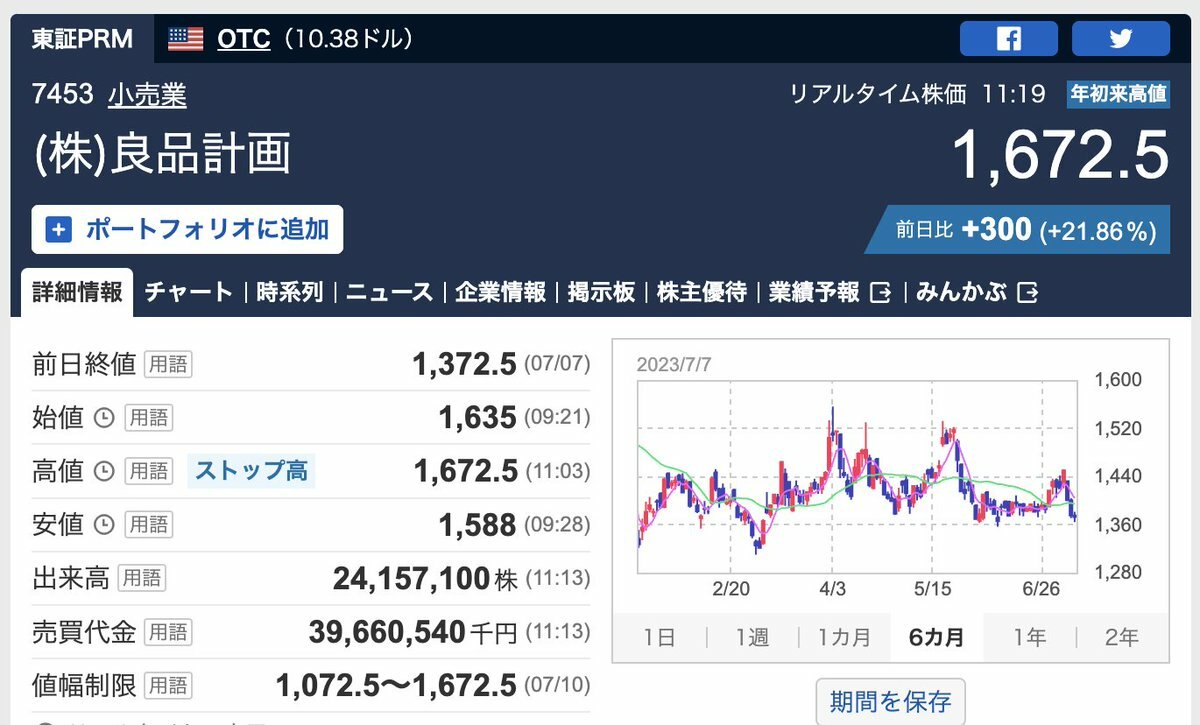
Task: Open the 用語 glossary for 出来高
Action: tap(141, 578)
